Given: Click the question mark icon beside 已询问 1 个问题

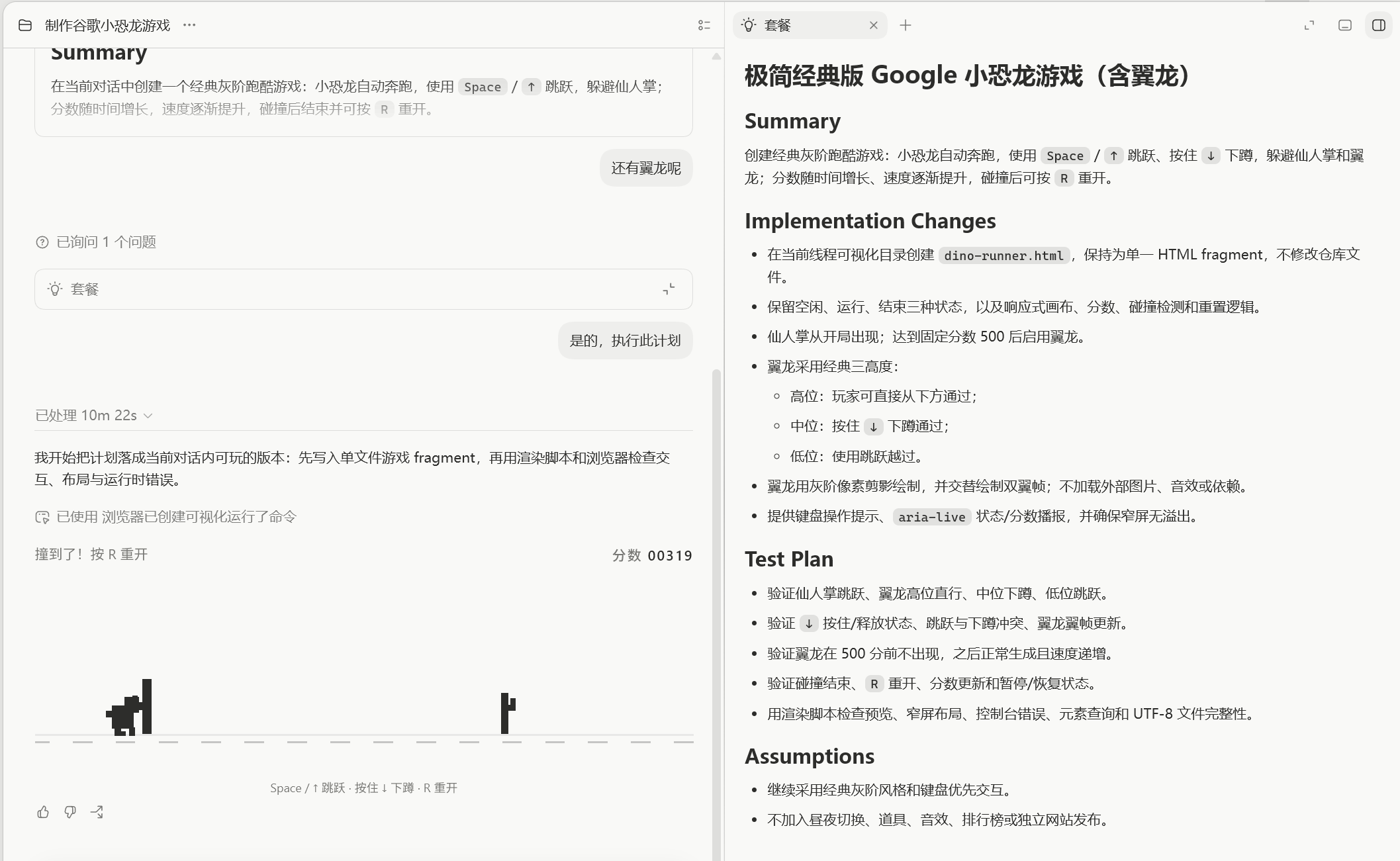Looking at the screenshot, I should [42, 242].
